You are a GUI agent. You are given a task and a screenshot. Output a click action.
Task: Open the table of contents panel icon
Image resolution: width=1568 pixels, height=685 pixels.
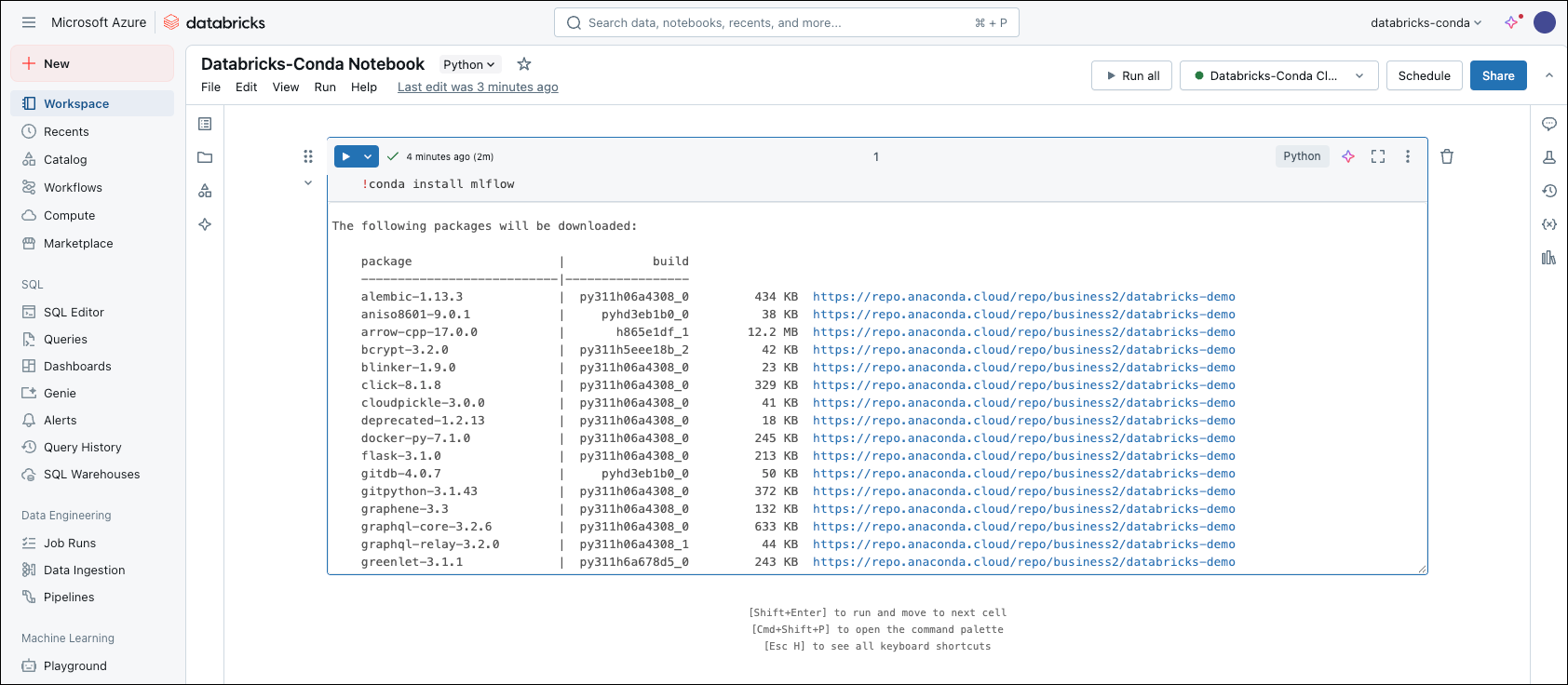(x=205, y=124)
